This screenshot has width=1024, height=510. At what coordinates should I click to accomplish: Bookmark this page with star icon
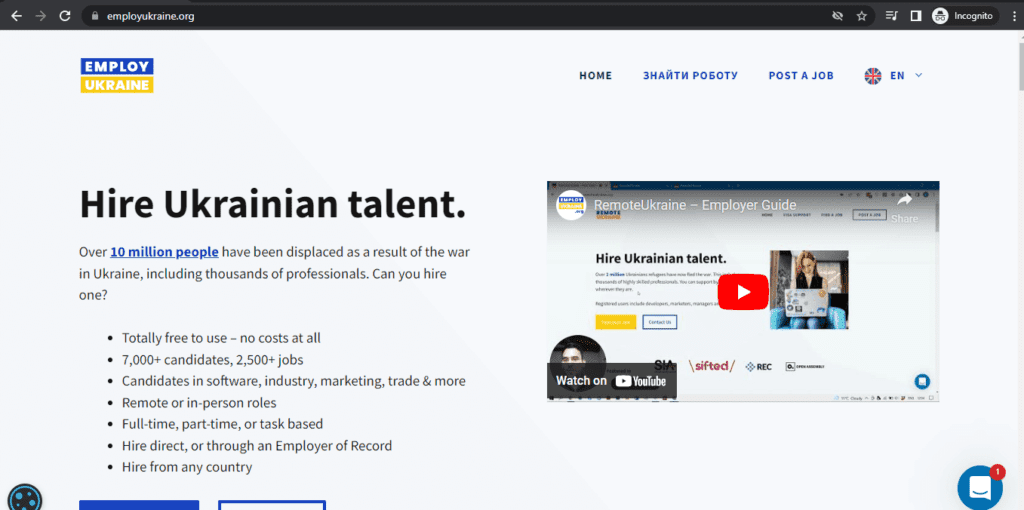coord(861,16)
